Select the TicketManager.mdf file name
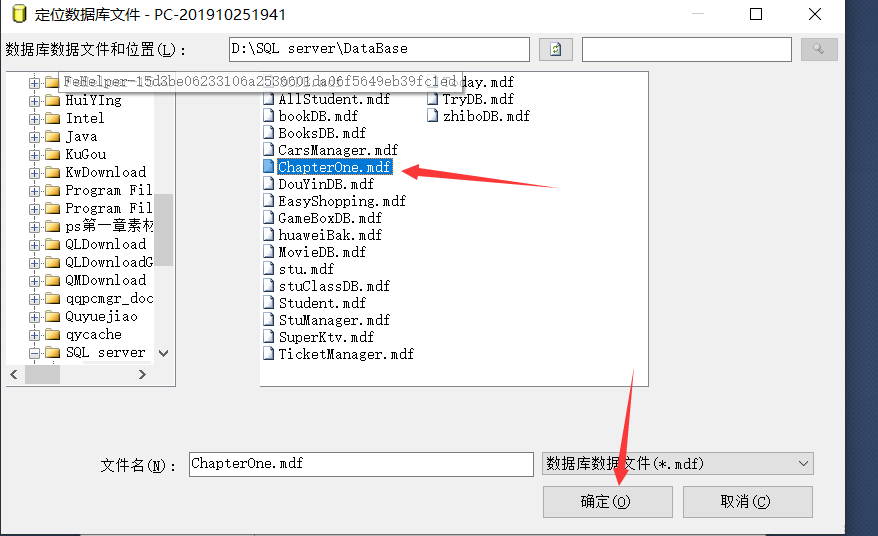The width and height of the screenshot is (878, 536). pos(346,355)
